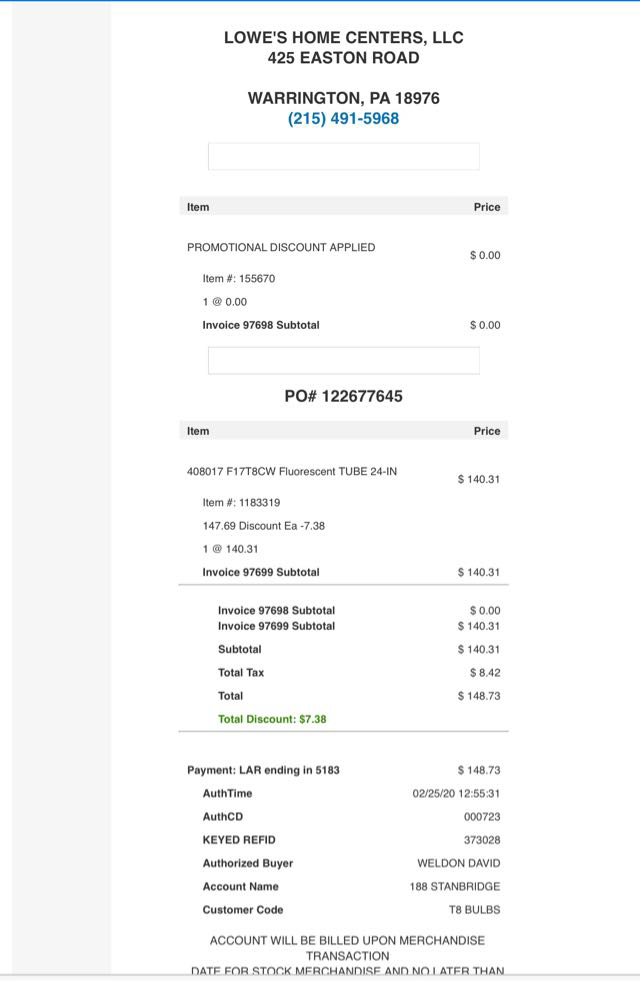Viewport: 640px width, 981px height.
Task: Click the 147.69 Discount Ea -7.38 line
Action: (263, 526)
